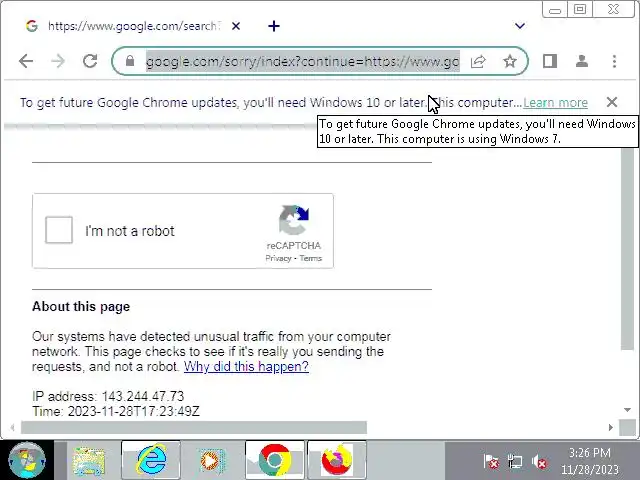Viewport: 640px width, 480px height.
Task: Close the Google search tab
Action: (236, 26)
